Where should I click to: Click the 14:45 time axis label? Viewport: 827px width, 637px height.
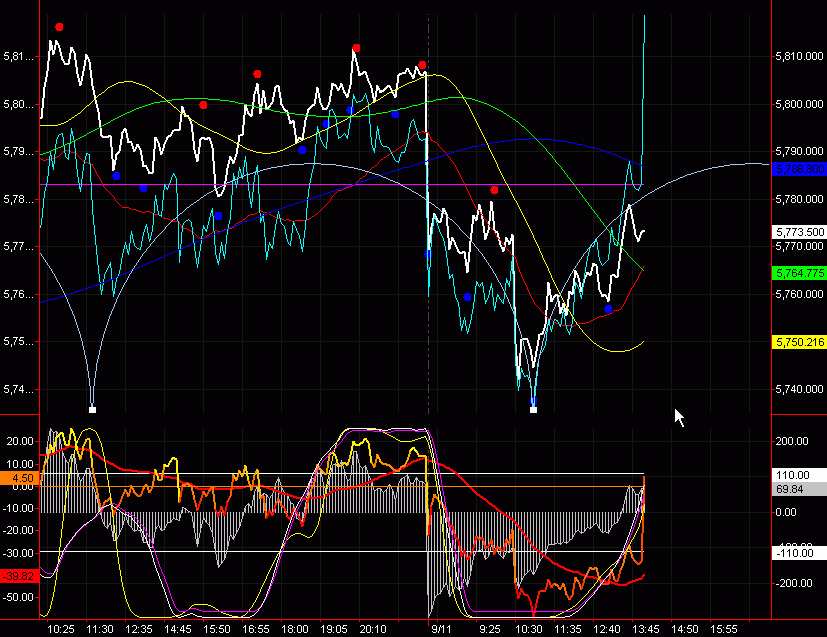pos(178,629)
